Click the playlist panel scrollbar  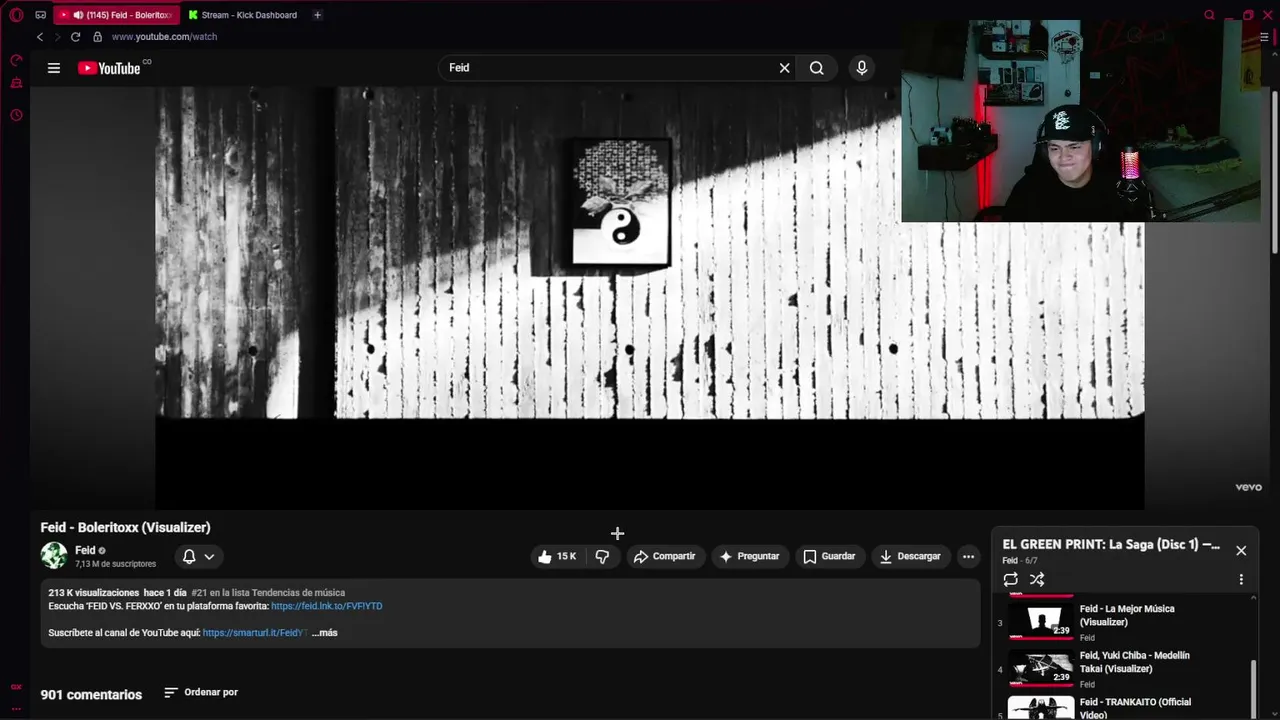[1251, 688]
